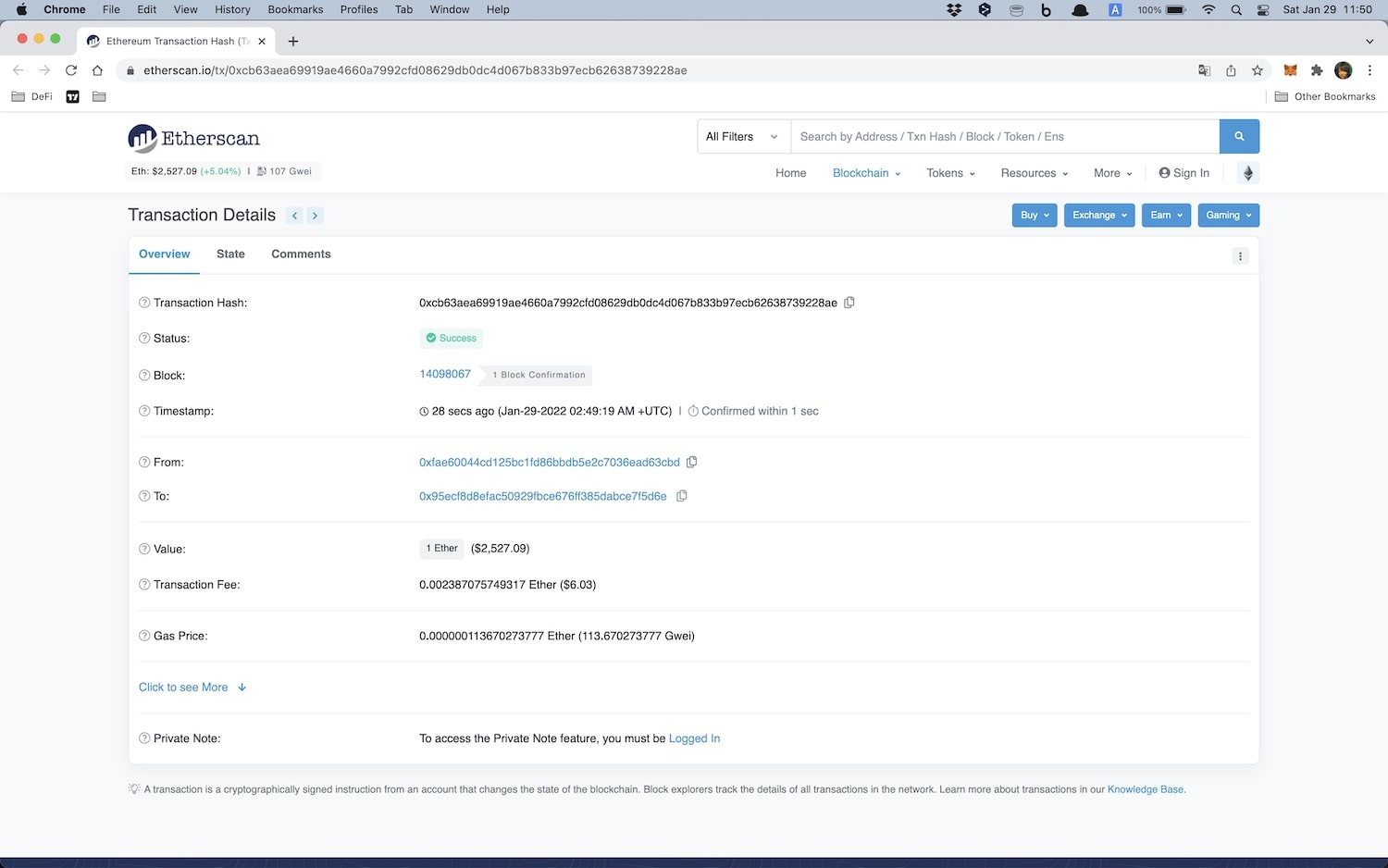
Task: Click the Transaction Hash help icon
Action: [x=144, y=303]
